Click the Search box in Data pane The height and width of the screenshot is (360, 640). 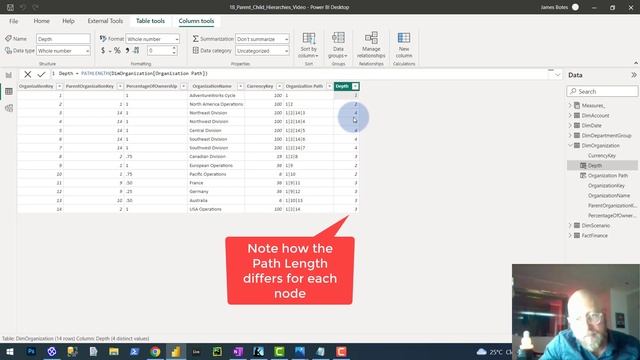coord(602,91)
